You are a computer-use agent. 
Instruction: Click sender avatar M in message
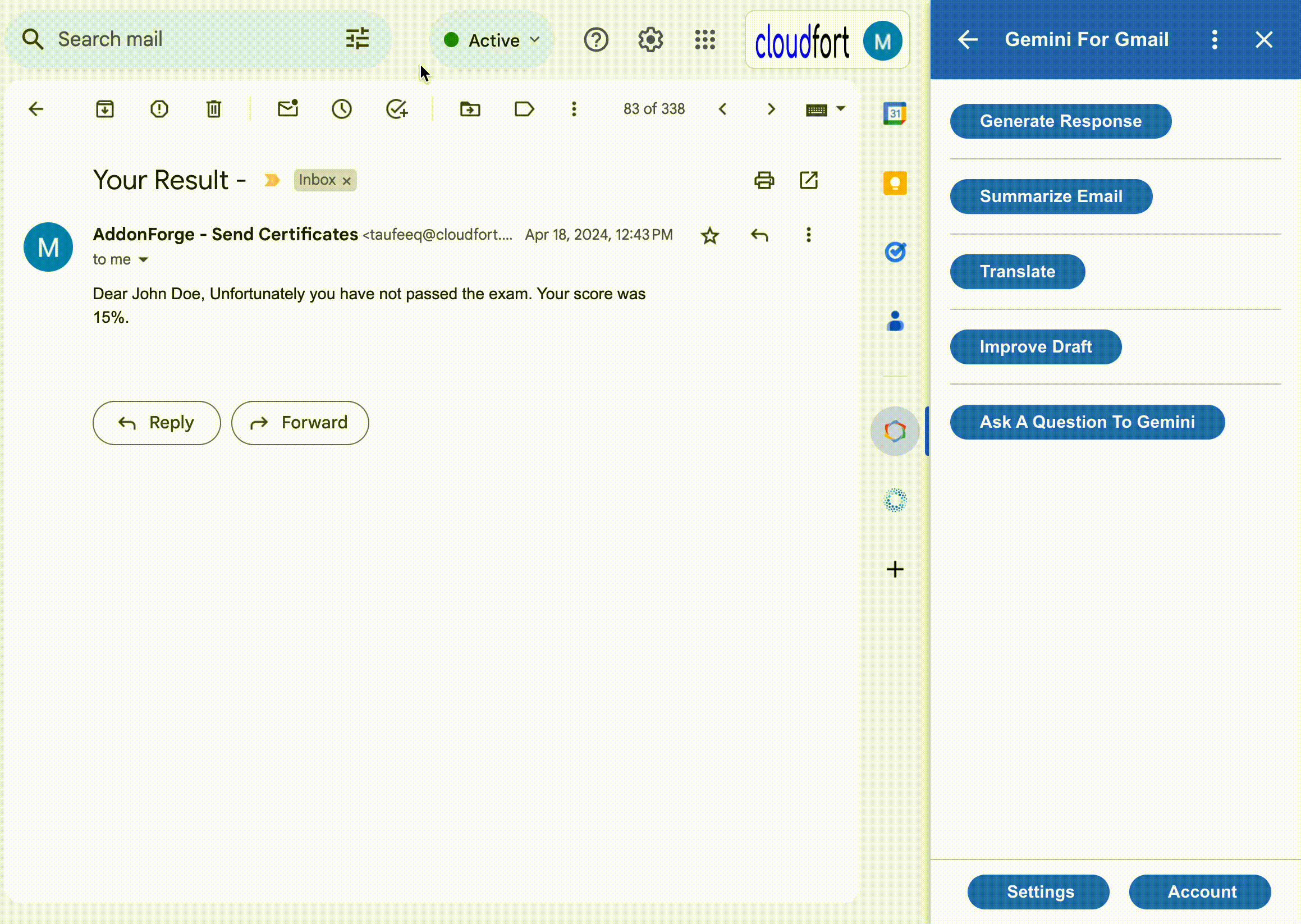pyautogui.click(x=48, y=247)
